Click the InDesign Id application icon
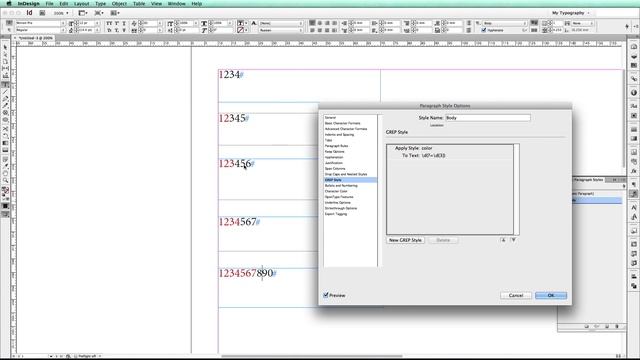The image size is (640, 360). coord(29,13)
